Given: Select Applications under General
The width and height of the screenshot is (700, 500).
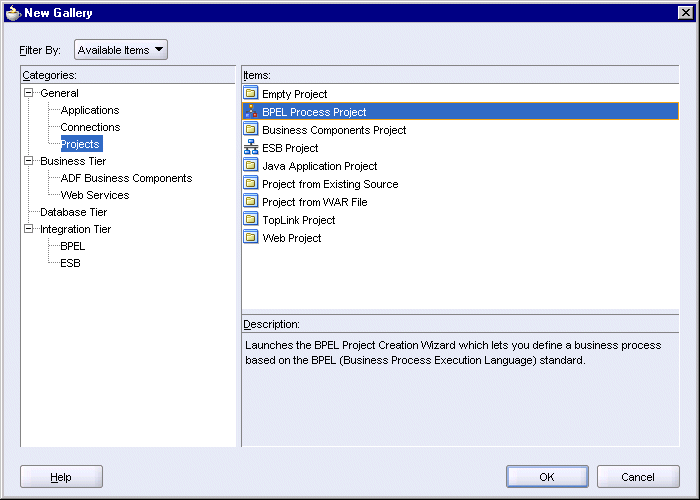Looking at the screenshot, I should click(x=90, y=110).
